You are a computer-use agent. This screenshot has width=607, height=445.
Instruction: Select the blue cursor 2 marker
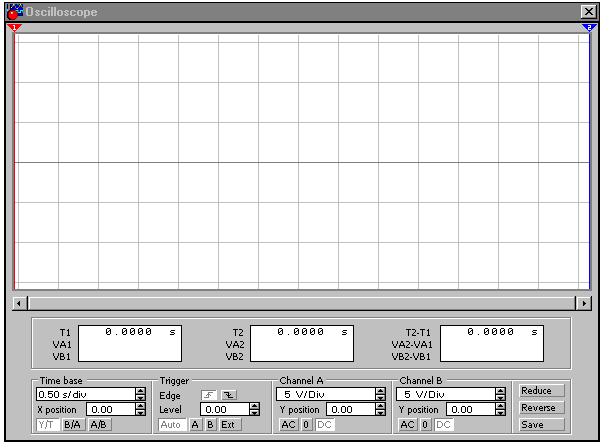coord(589,27)
